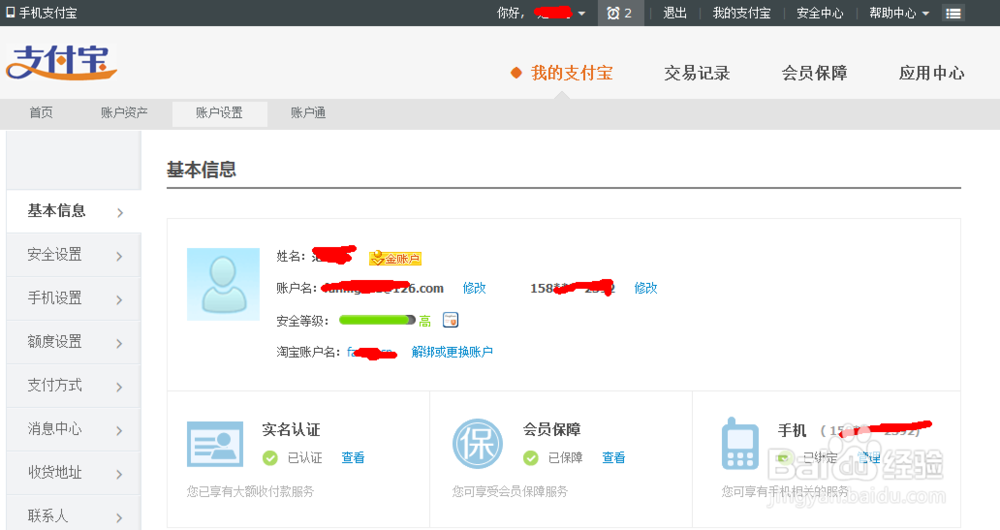Click the 已保障 status text

566,458
